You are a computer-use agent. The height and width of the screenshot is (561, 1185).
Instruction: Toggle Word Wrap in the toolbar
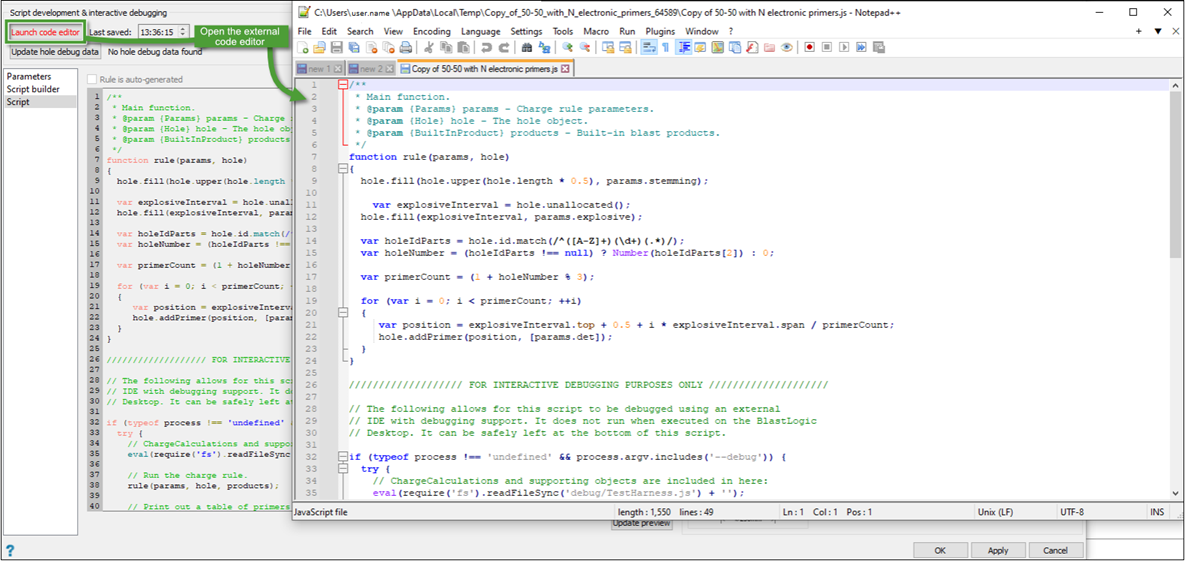pos(647,47)
